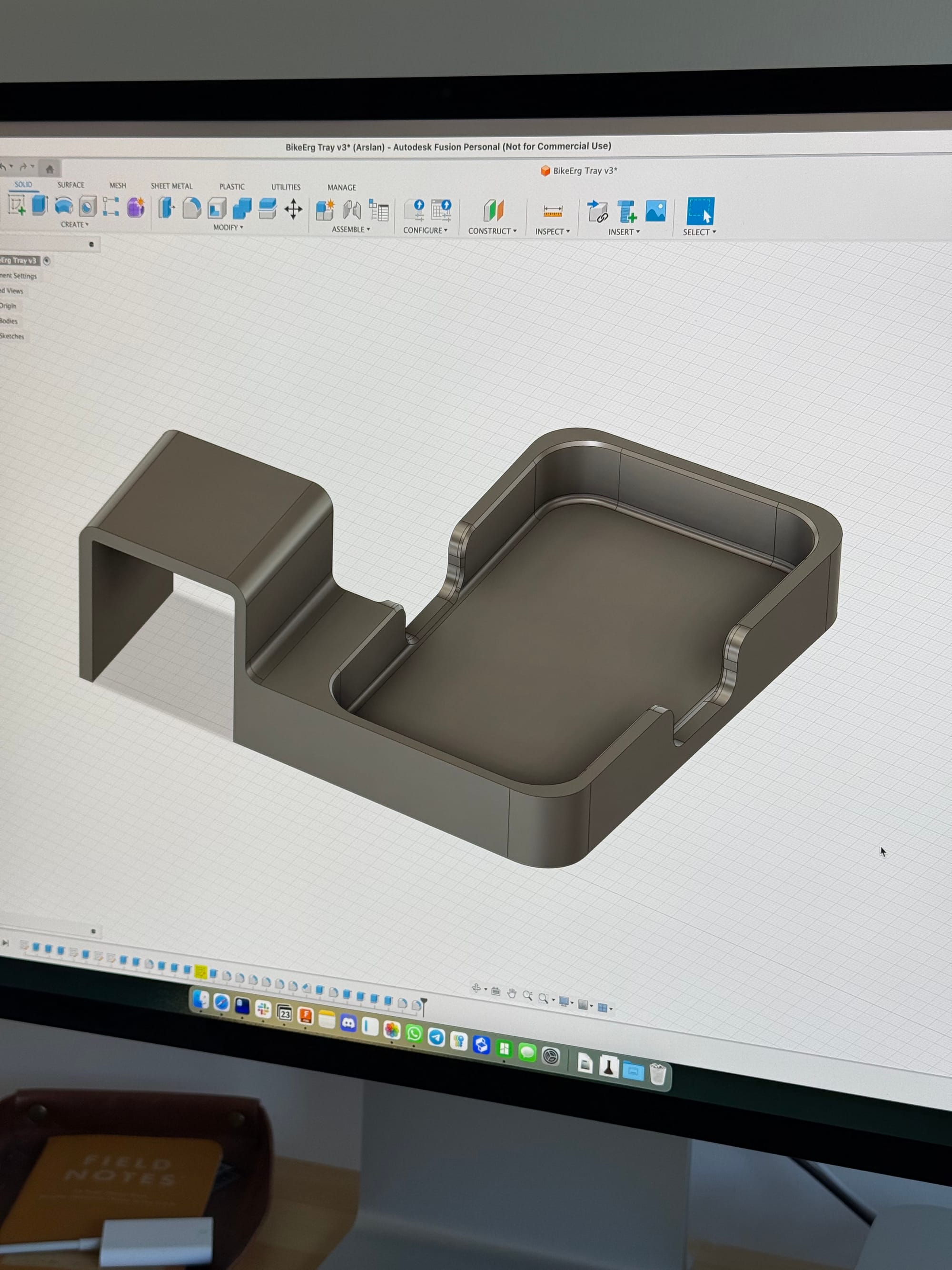Switch to the SHEET METAL tab

click(171, 186)
